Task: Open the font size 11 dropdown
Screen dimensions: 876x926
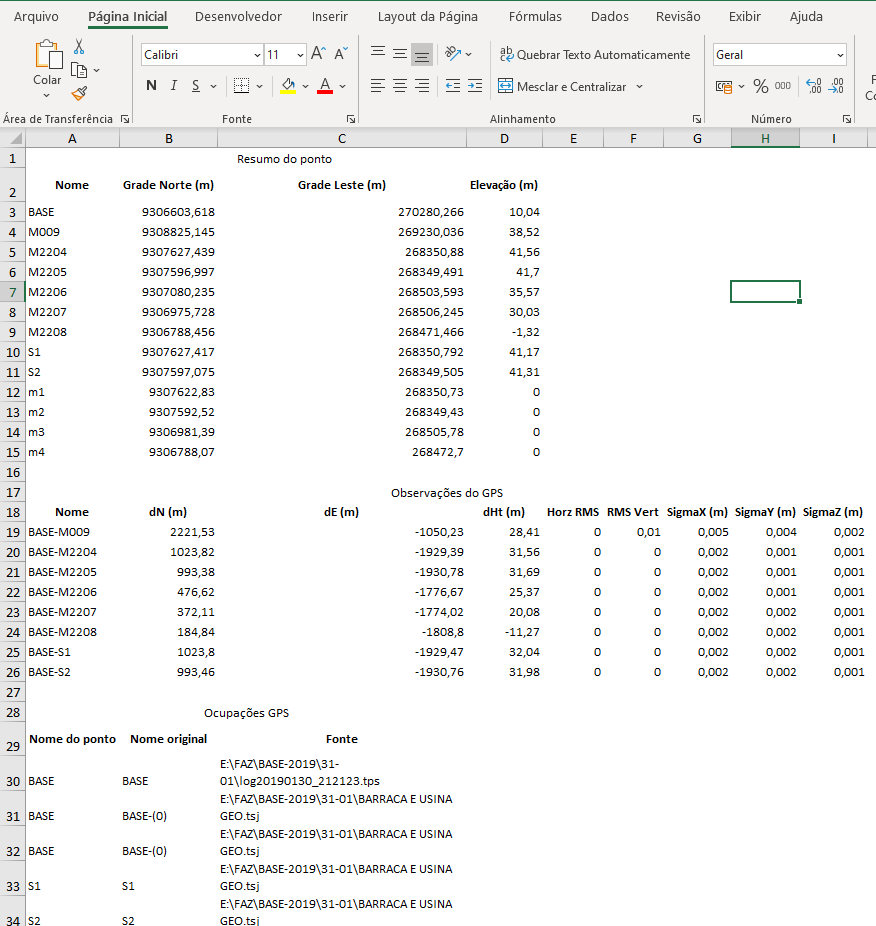Action: pyautogui.click(x=299, y=55)
